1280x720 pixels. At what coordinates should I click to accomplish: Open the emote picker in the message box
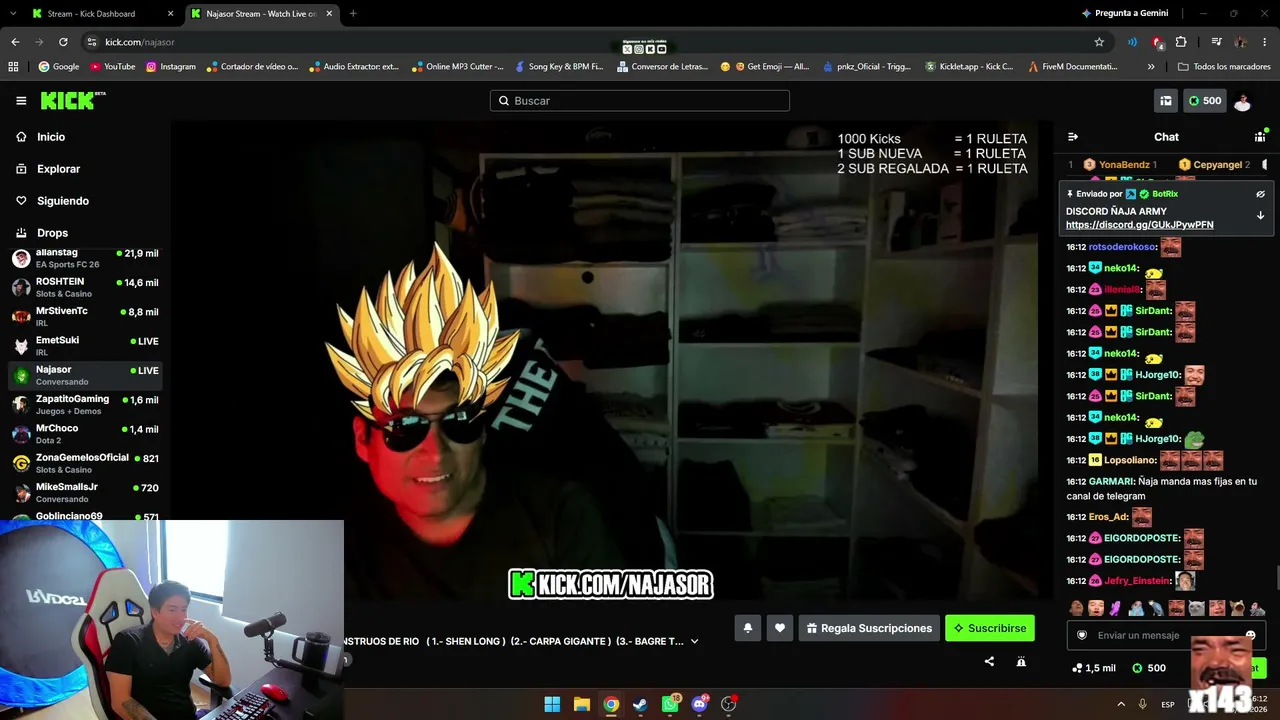pos(1250,635)
